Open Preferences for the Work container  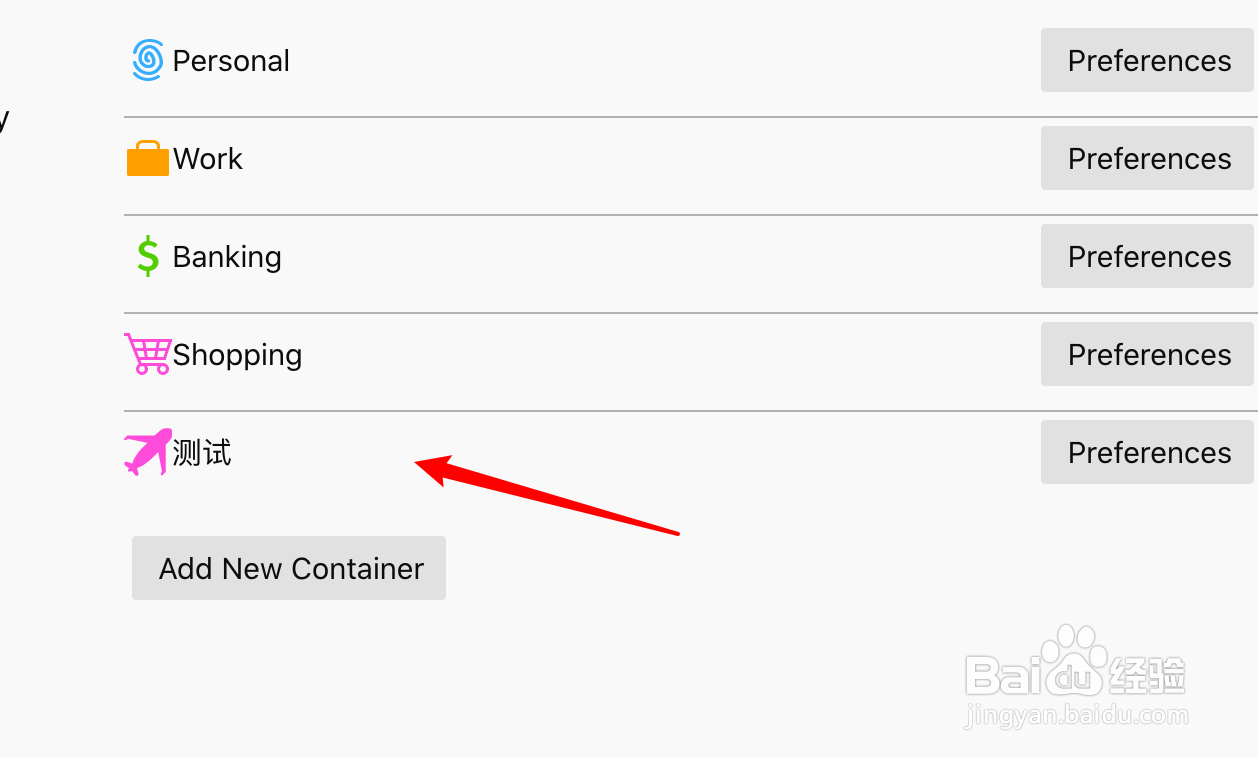pyautogui.click(x=1147, y=158)
